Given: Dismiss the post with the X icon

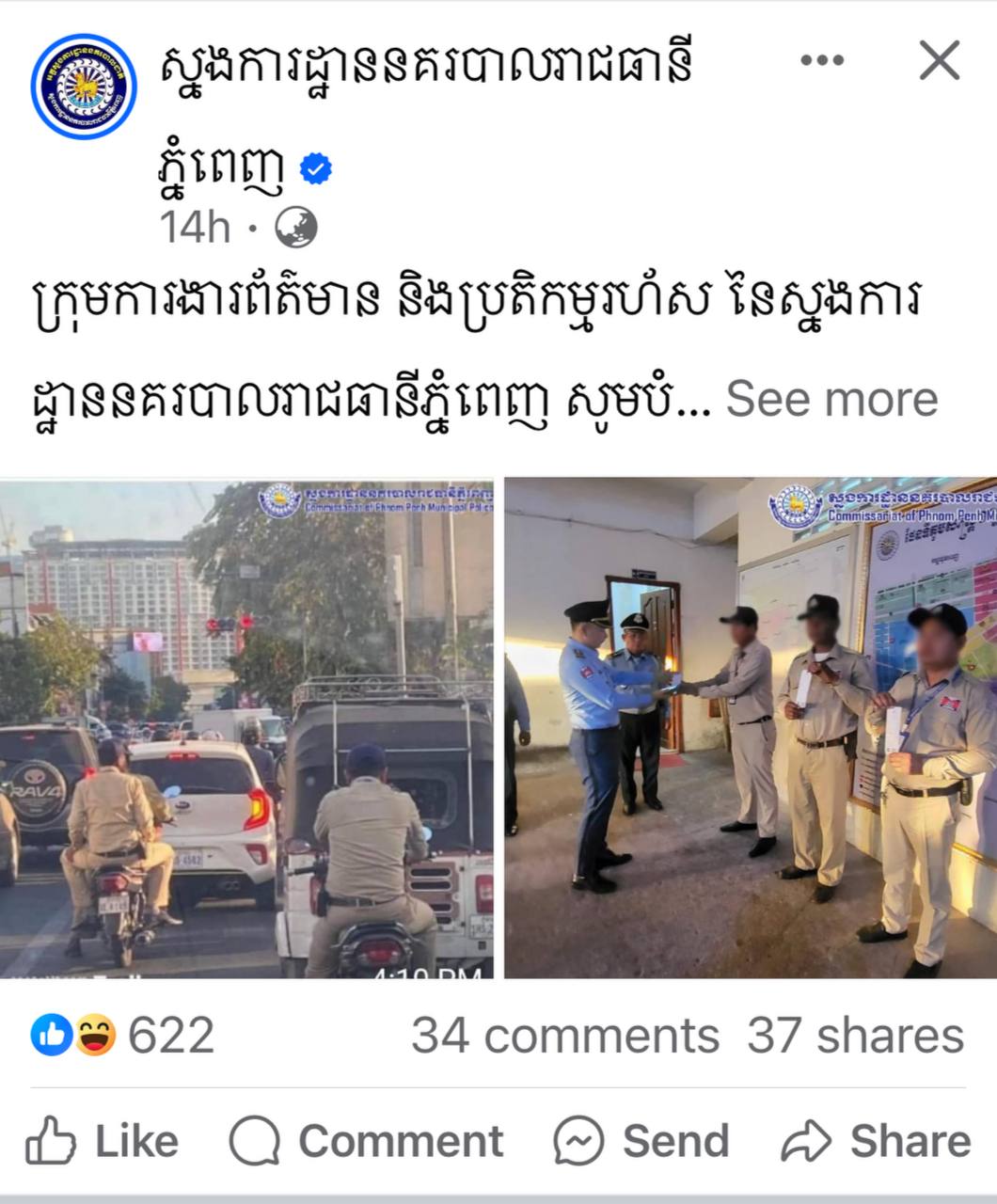Looking at the screenshot, I should pyautogui.click(x=940, y=61).
